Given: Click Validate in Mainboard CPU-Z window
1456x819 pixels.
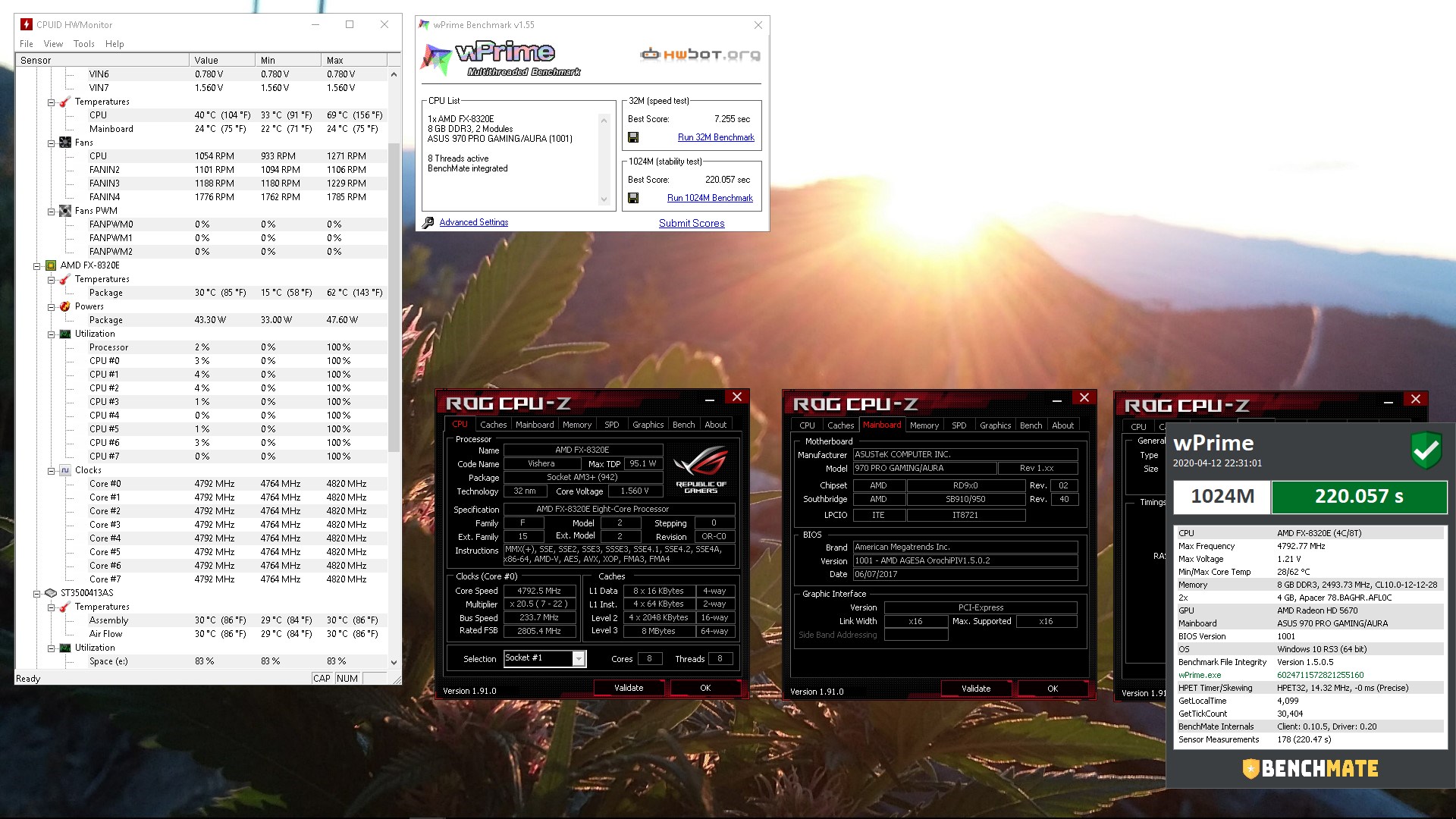Looking at the screenshot, I should pyautogui.click(x=976, y=689).
